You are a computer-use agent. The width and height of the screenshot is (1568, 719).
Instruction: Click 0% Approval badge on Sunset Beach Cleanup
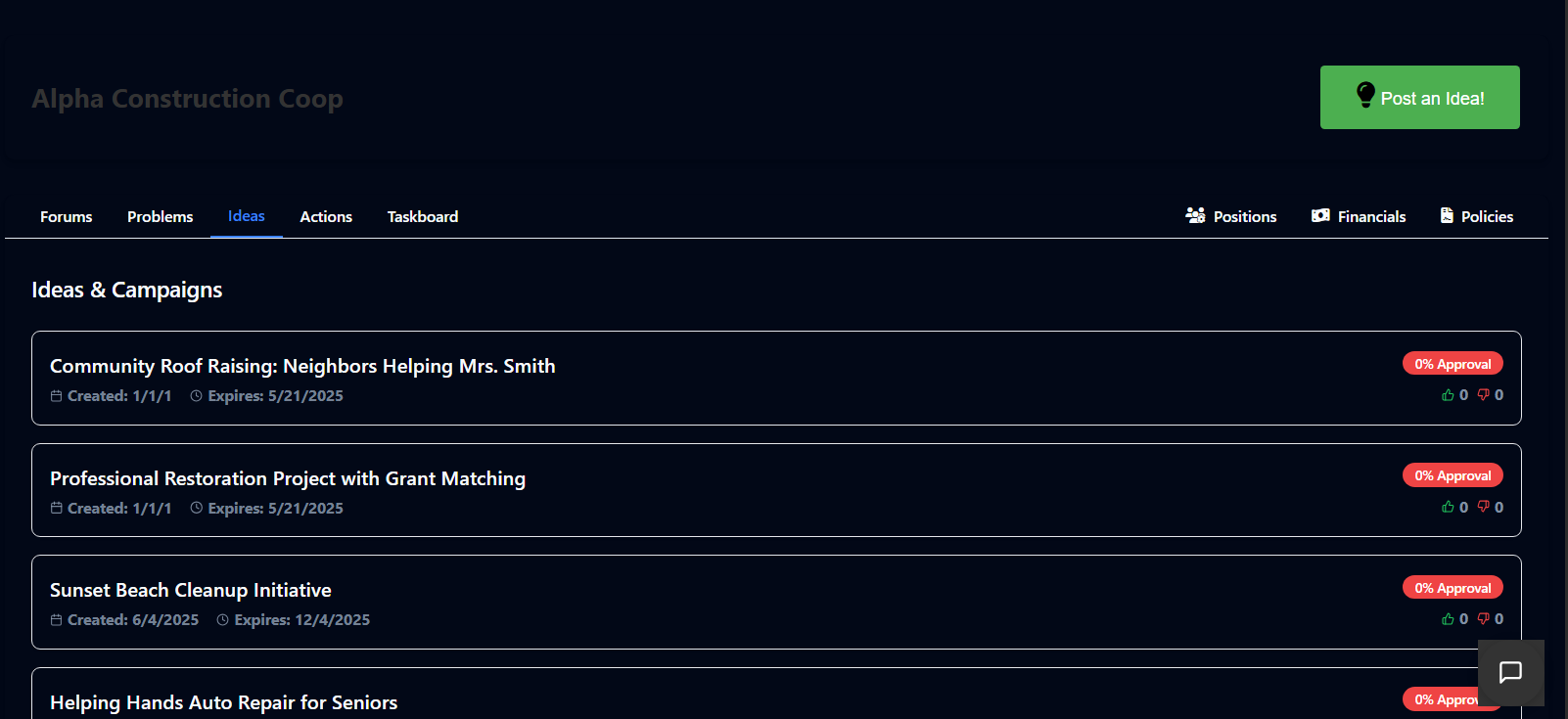click(x=1453, y=588)
